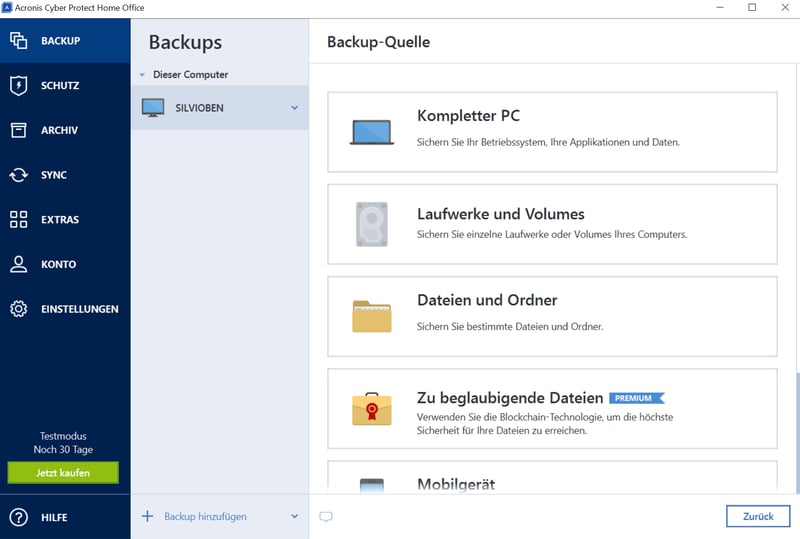Click the Sync arrows icon
This screenshot has width=800, height=539.
click(x=18, y=175)
